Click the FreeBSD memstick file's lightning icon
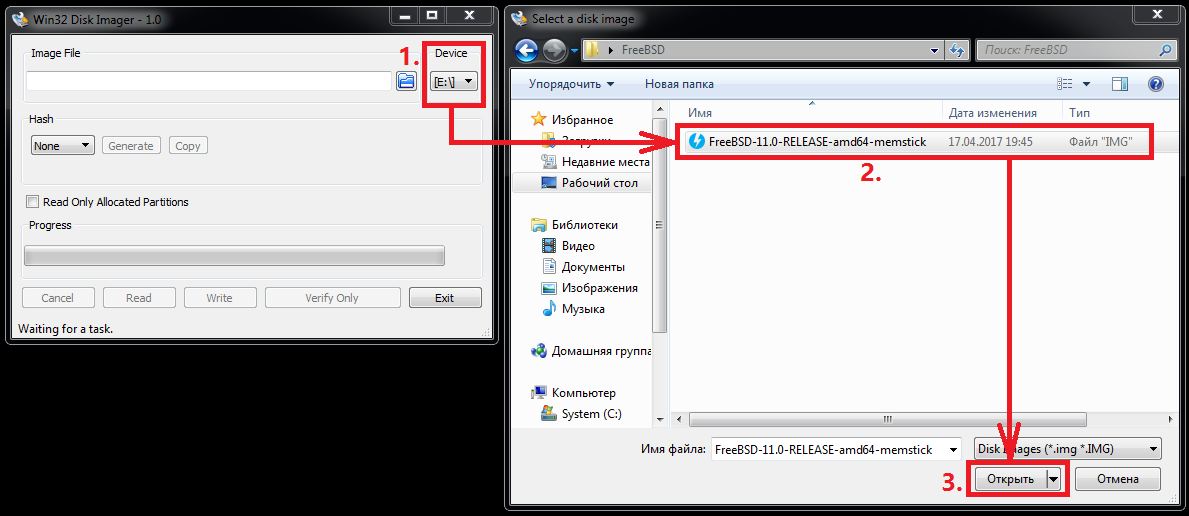 tap(696, 141)
